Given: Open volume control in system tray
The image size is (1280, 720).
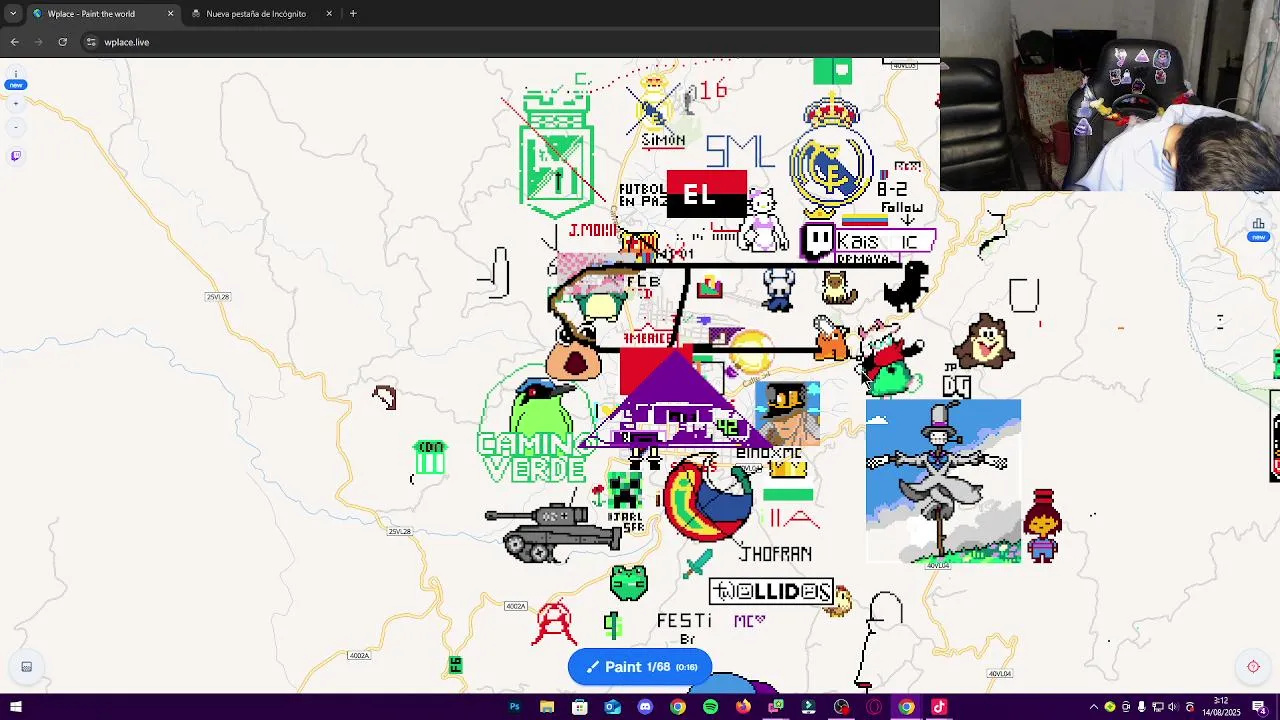Looking at the screenshot, I should click(1173, 707).
